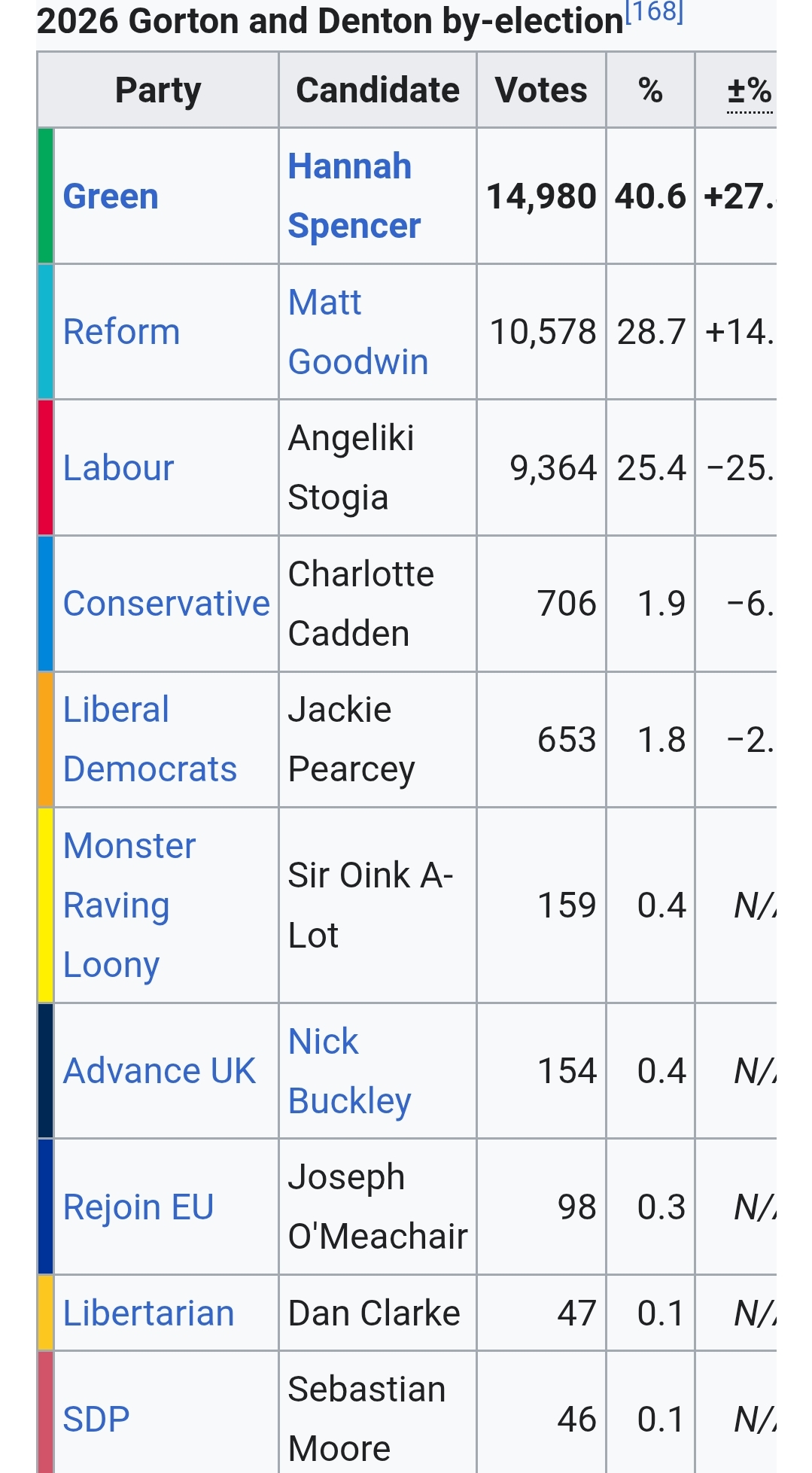Open the Monster Raving Loony link
Screen dimensions: 812x1473
click(129, 905)
